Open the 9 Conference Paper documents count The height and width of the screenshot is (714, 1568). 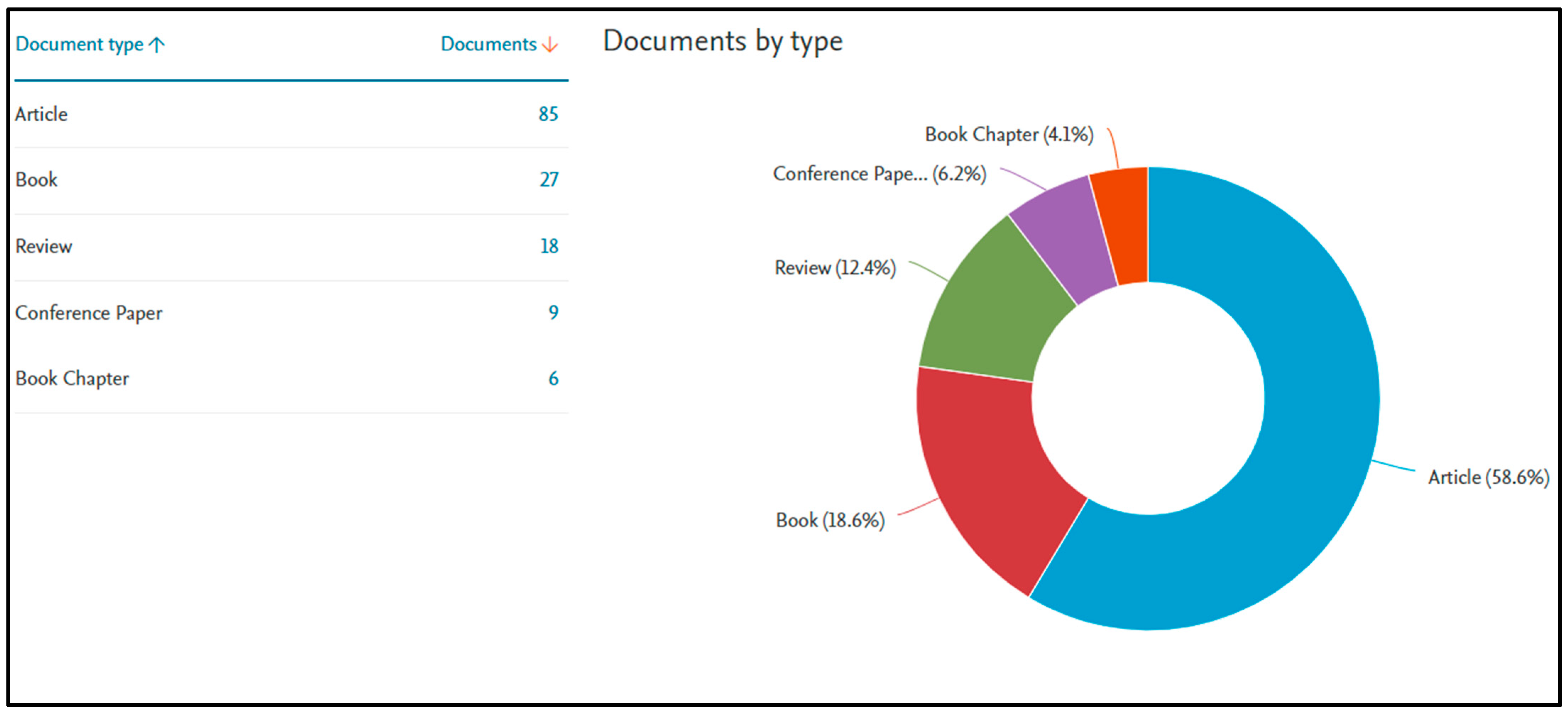tap(553, 312)
